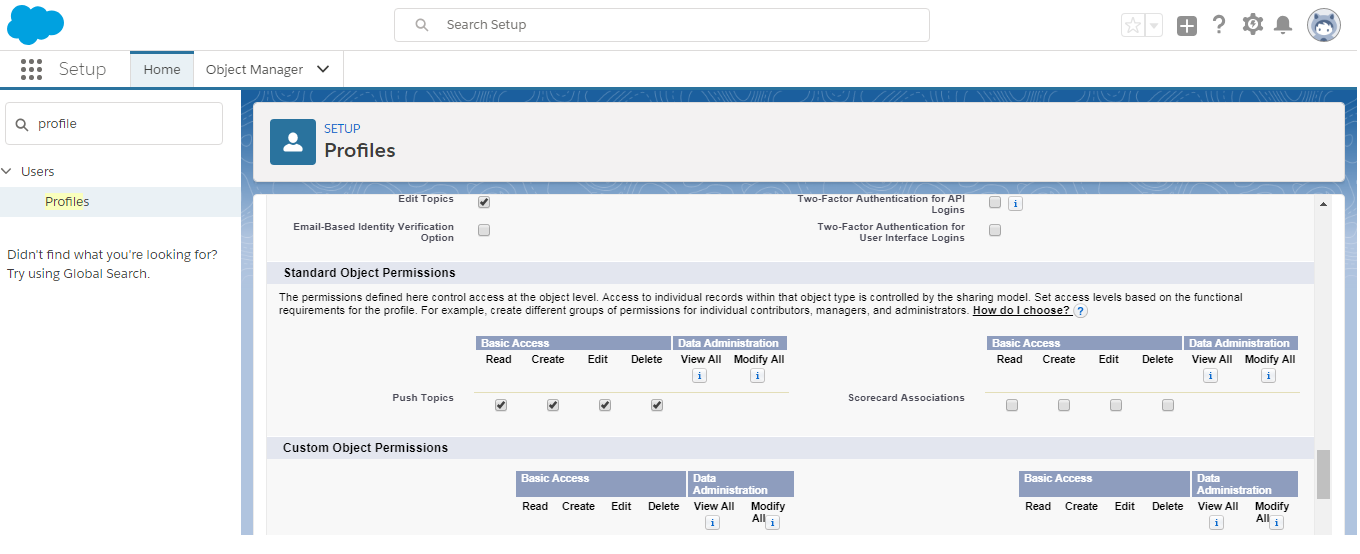Uncheck Delete permission for Push Topics
This screenshot has width=1360, height=554.
tap(657, 405)
